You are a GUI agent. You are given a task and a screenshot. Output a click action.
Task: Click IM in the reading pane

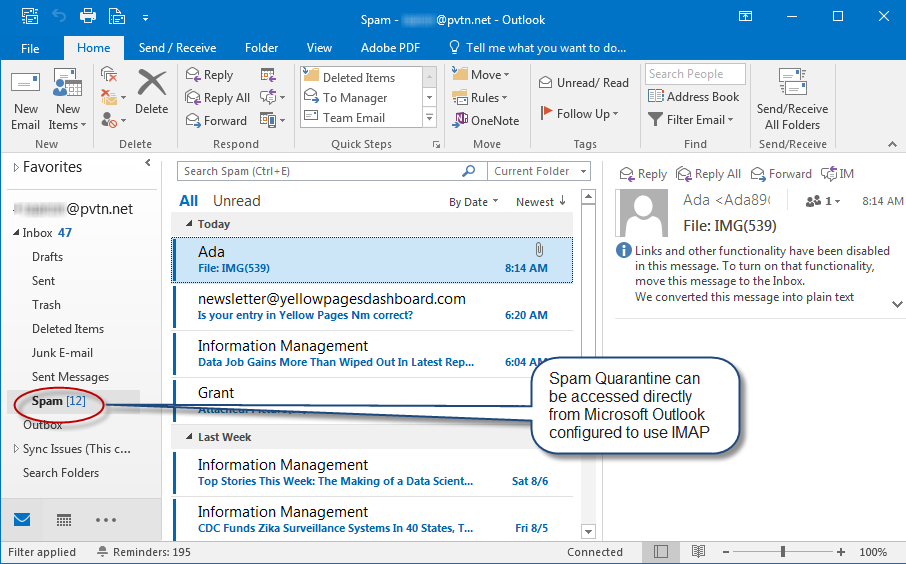tap(837, 173)
